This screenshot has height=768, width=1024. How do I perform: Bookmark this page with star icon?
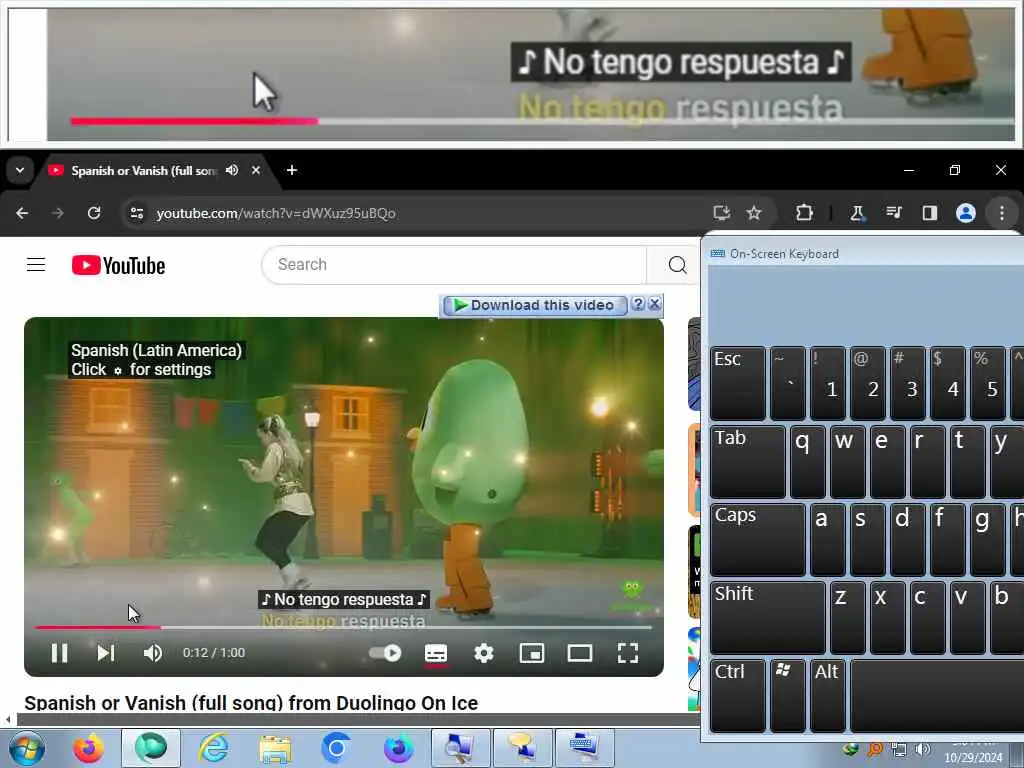coord(754,213)
